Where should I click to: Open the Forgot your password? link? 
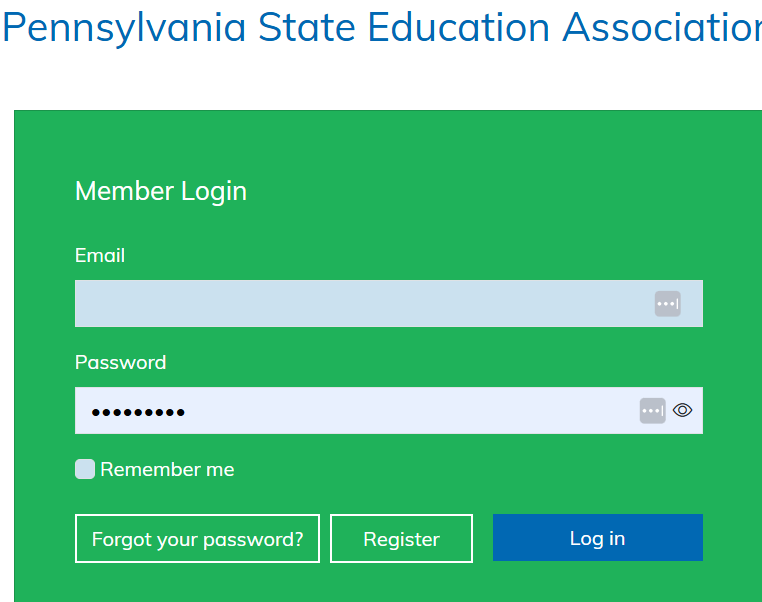pyautogui.click(x=197, y=539)
